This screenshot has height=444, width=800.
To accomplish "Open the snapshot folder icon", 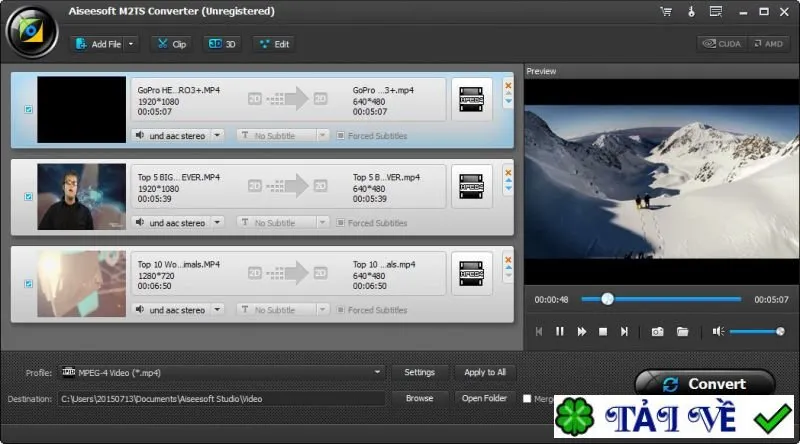I will pos(682,332).
